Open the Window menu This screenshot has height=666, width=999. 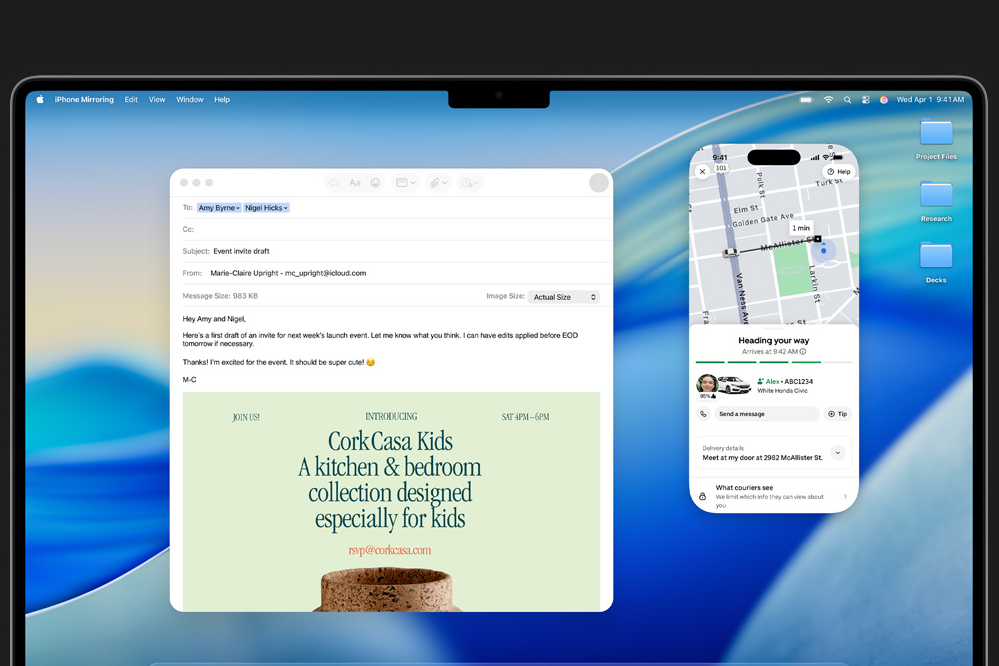coord(190,99)
